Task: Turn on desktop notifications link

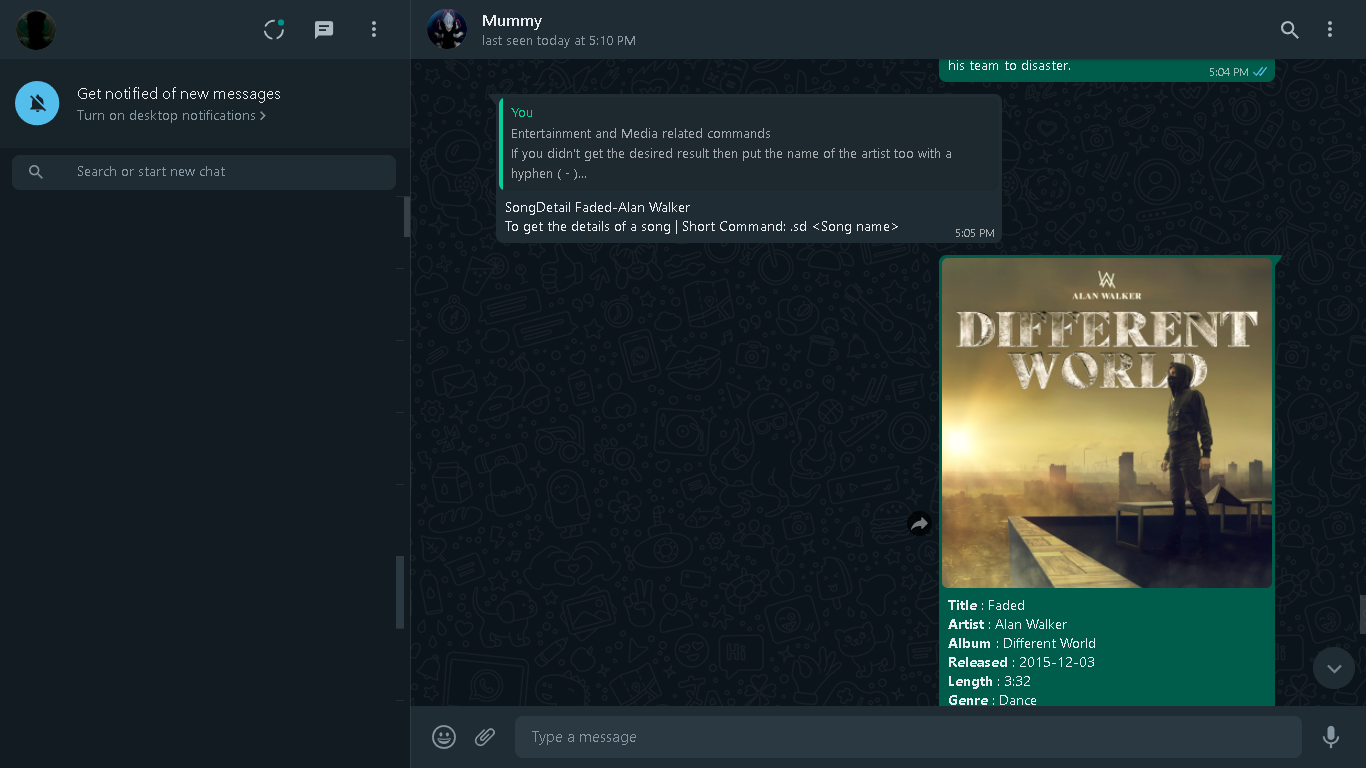Action: [171, 116]
